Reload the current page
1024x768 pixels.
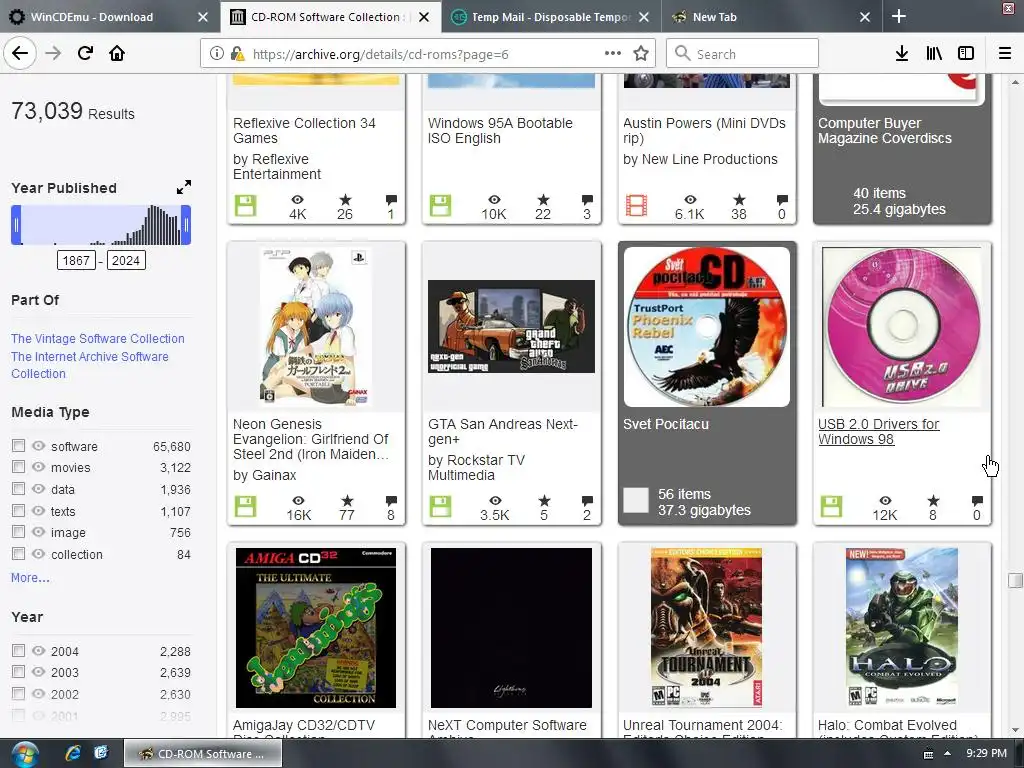pyautogui.click(x=85, y=53)
